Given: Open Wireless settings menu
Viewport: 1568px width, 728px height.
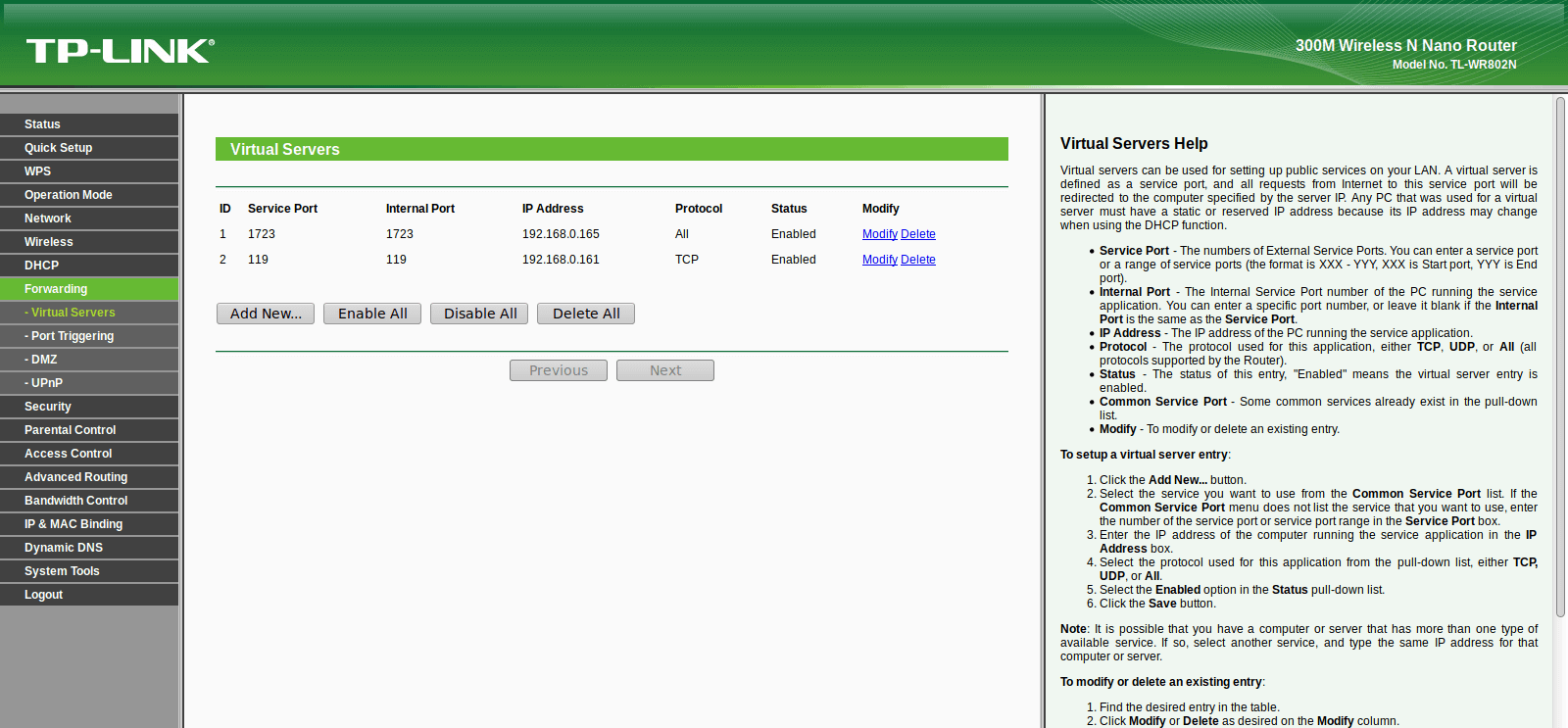Looking at the screenshot, I should point(89,242).
